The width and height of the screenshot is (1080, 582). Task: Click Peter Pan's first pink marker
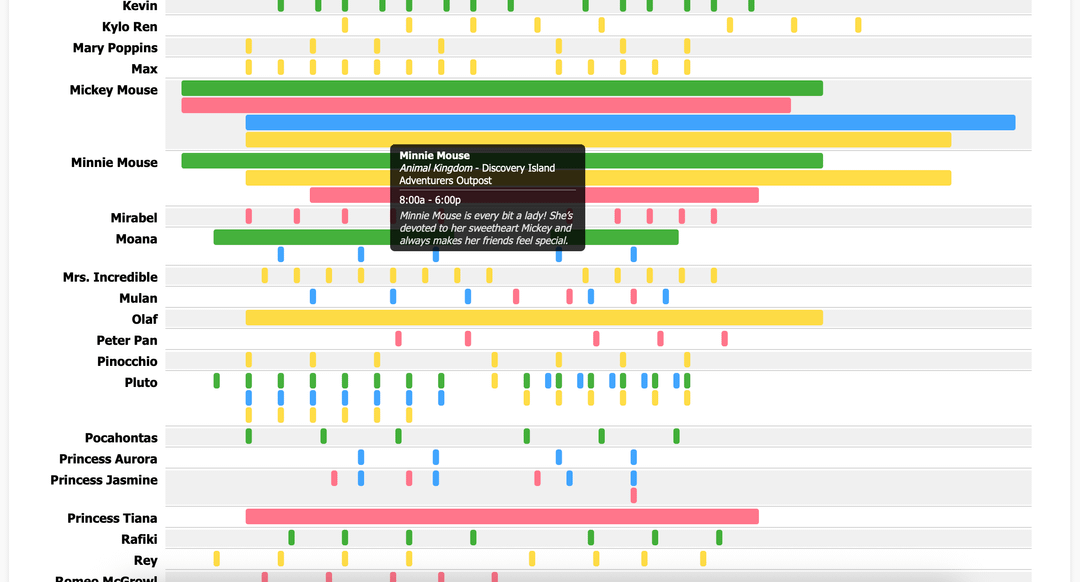click(398, 339)
